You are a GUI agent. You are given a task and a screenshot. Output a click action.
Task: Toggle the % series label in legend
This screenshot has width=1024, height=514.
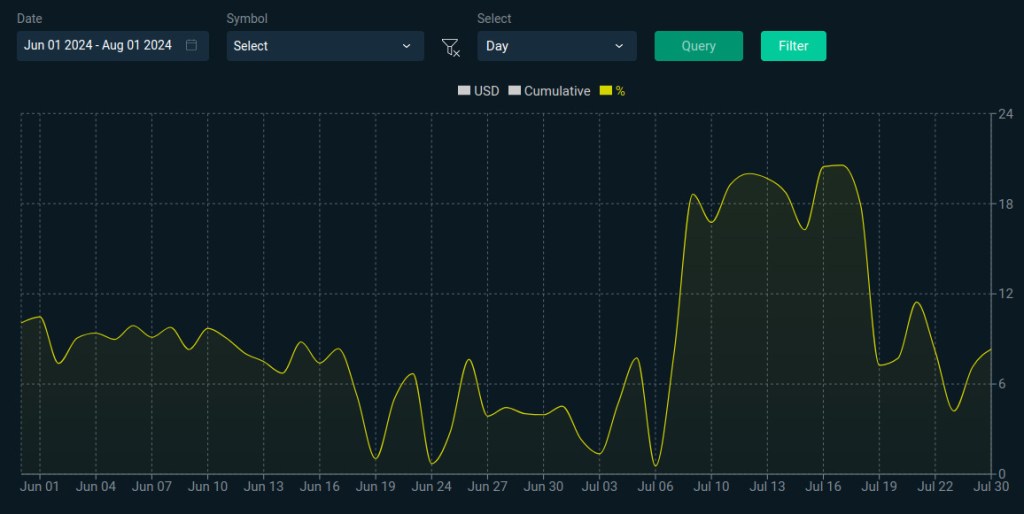620,91
